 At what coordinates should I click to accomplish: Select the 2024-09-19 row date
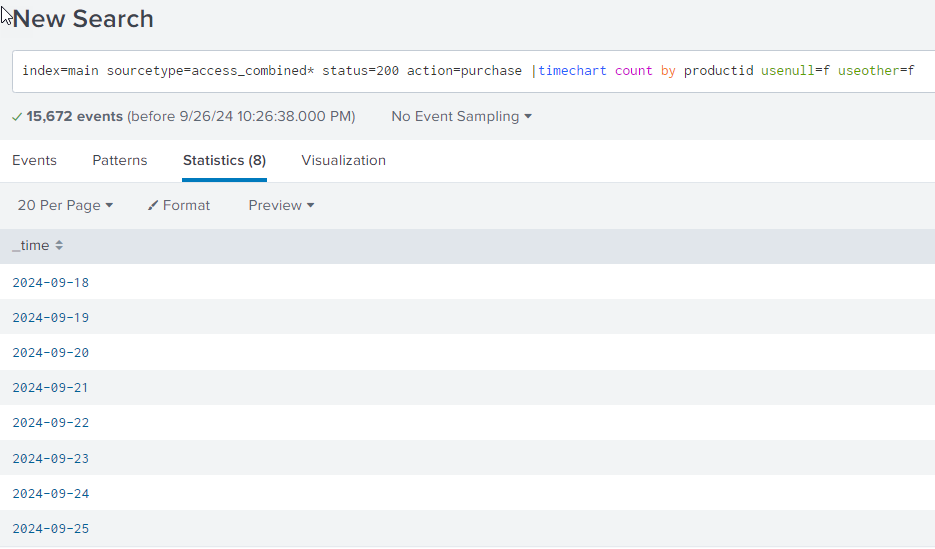point(50,318)
